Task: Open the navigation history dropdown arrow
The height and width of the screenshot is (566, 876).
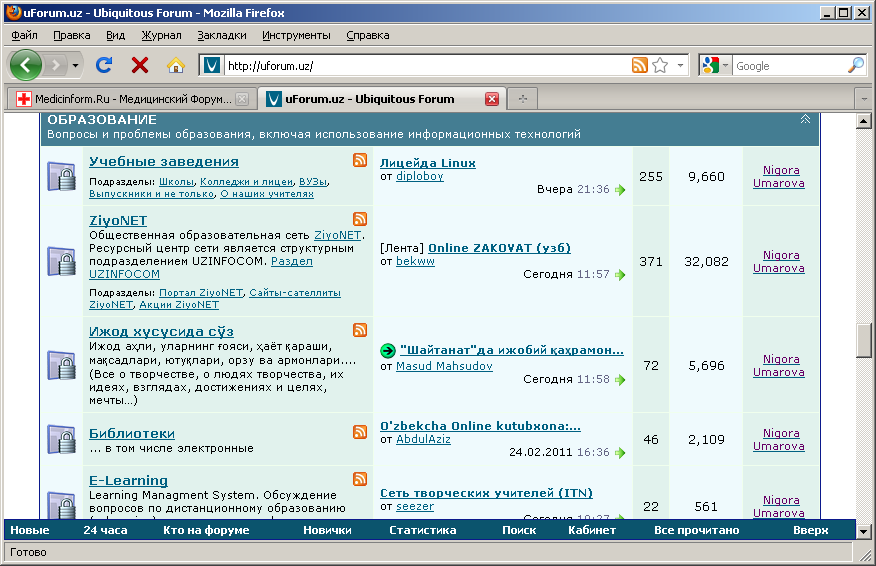Action: click(75, 66)
